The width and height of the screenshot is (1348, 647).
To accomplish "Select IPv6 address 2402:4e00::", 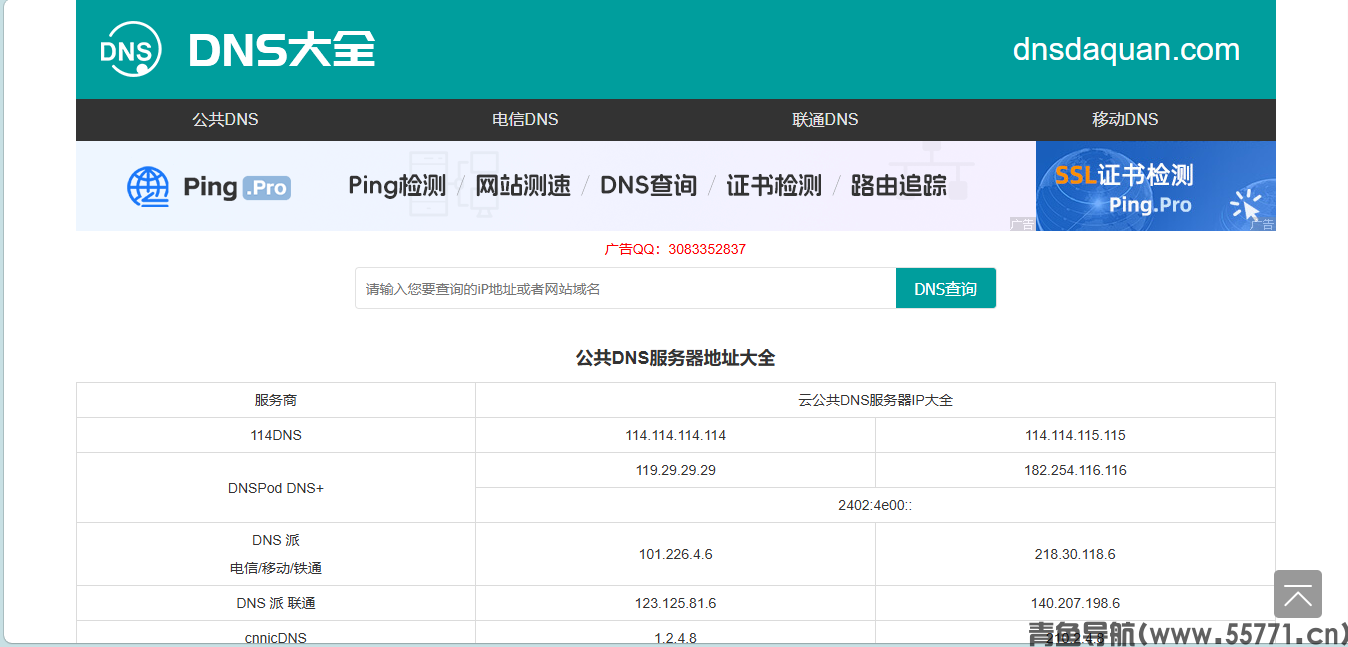I will [875, 505].
